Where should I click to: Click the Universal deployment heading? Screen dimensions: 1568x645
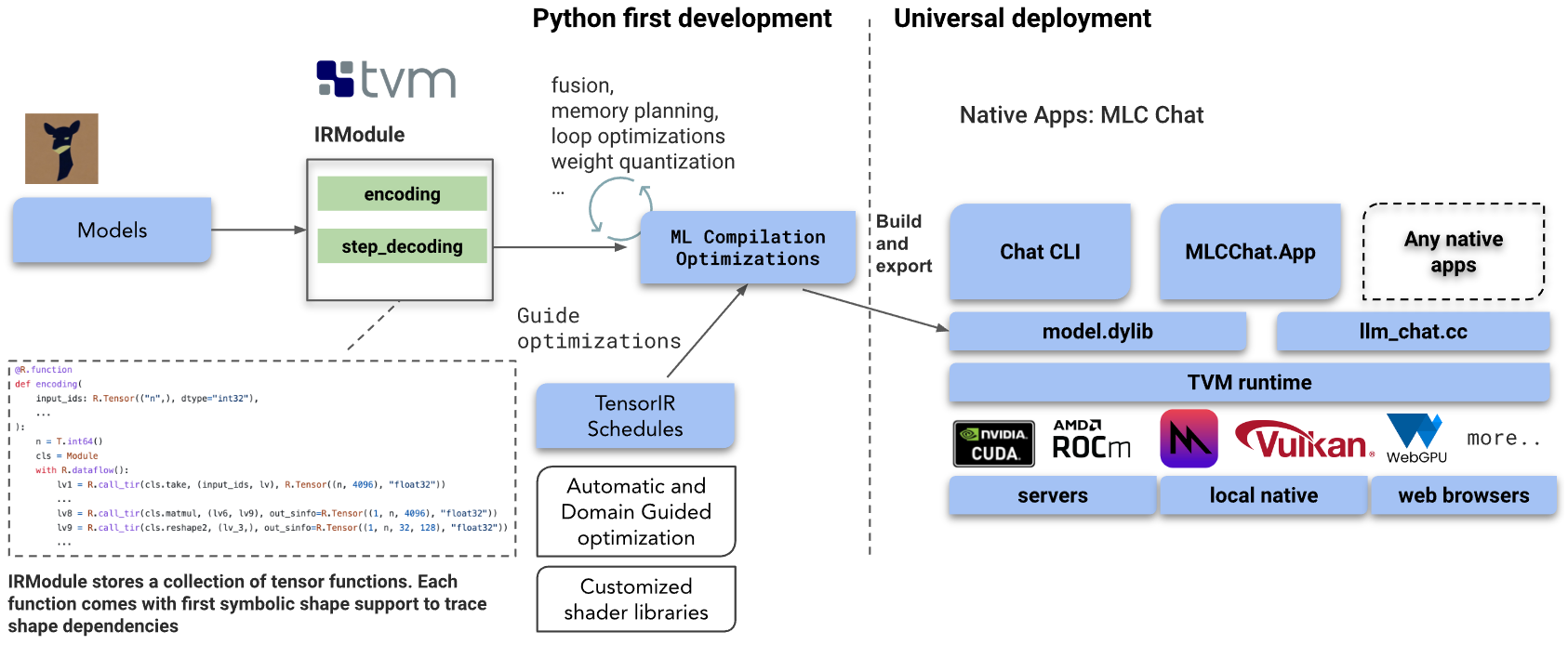(1022, 19)
